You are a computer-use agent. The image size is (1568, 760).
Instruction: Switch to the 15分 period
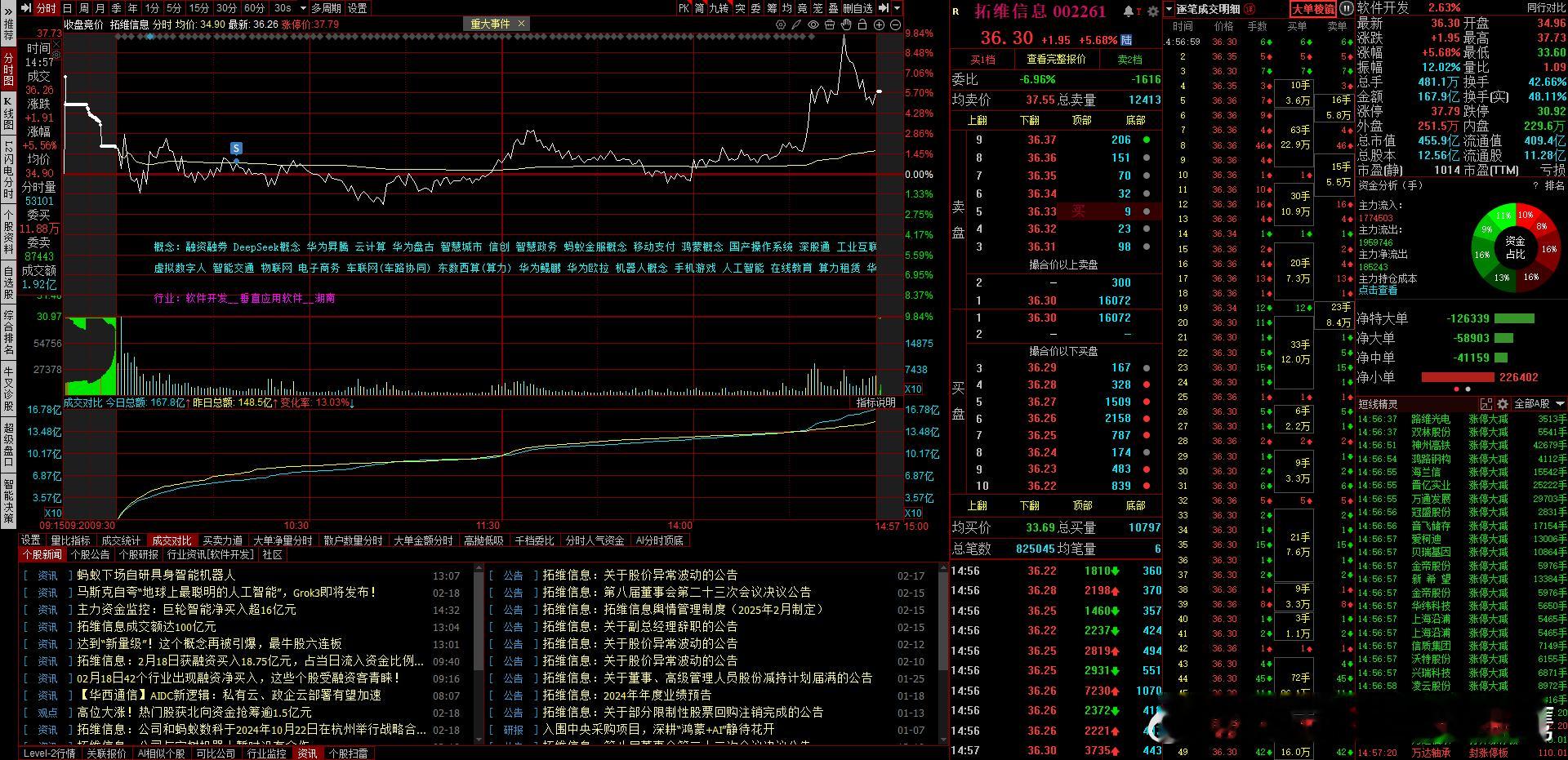[199, 8]
